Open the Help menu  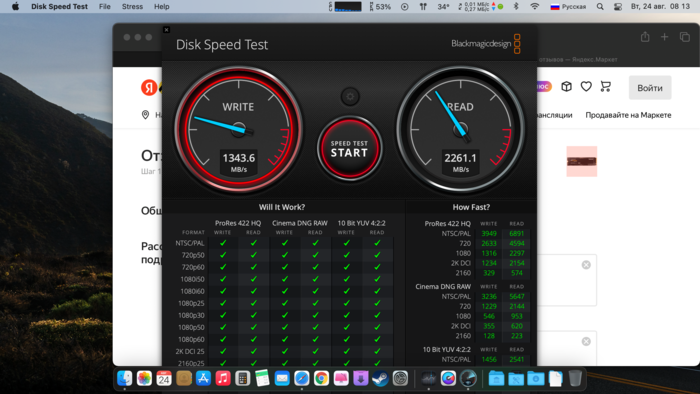point(162,7)
